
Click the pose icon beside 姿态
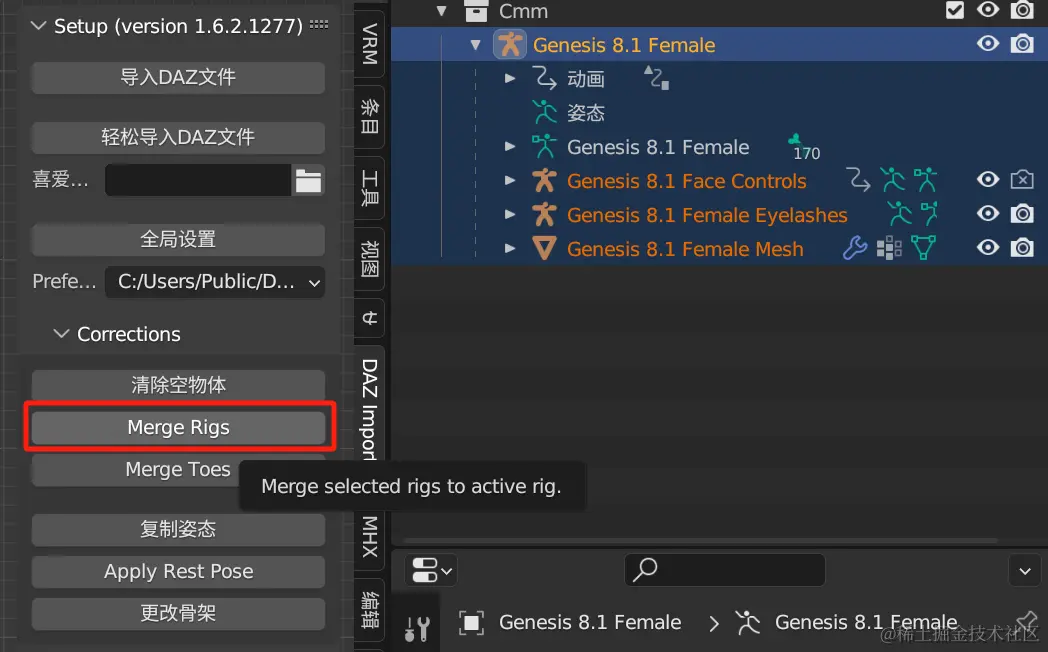pyautogui.click(x=545, y=112)
